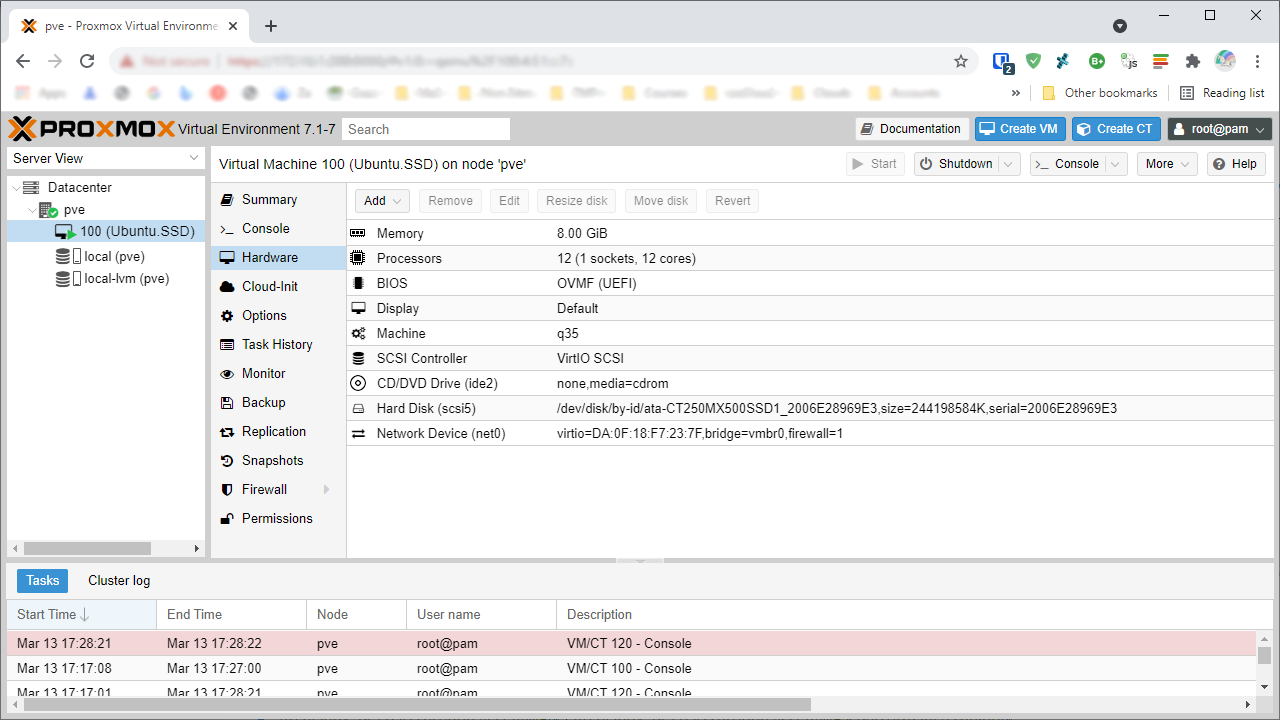This screenshot has width=1280, height=720.
Task: Switch to the Cluster log tab
Action: (x=119, y=580)
